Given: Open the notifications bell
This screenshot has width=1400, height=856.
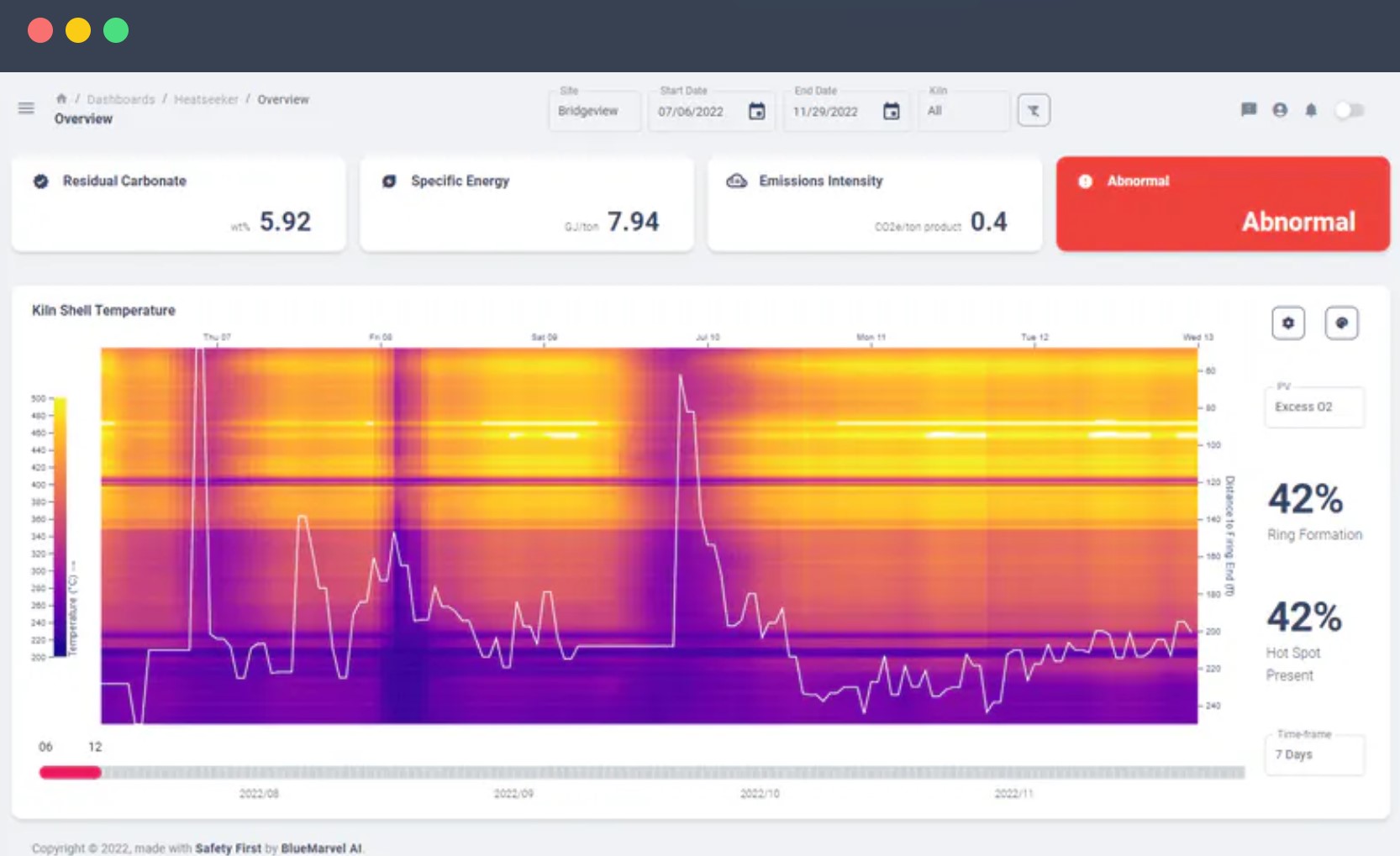Looking at the screenshot, I should pyautogui.click(x=1310, y=110).
